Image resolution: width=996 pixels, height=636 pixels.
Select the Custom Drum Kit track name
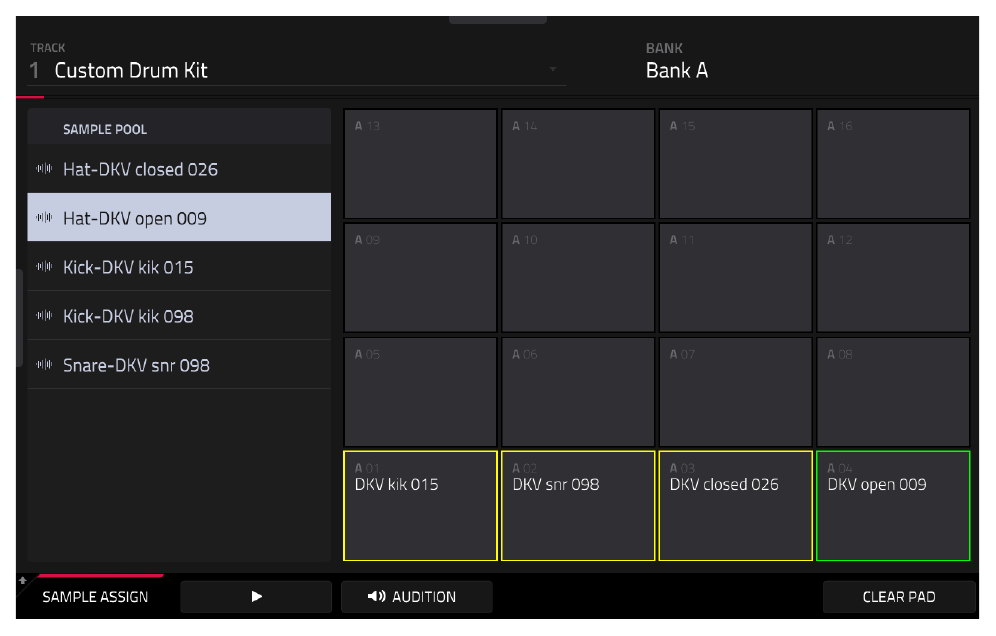tap(131, 70)
